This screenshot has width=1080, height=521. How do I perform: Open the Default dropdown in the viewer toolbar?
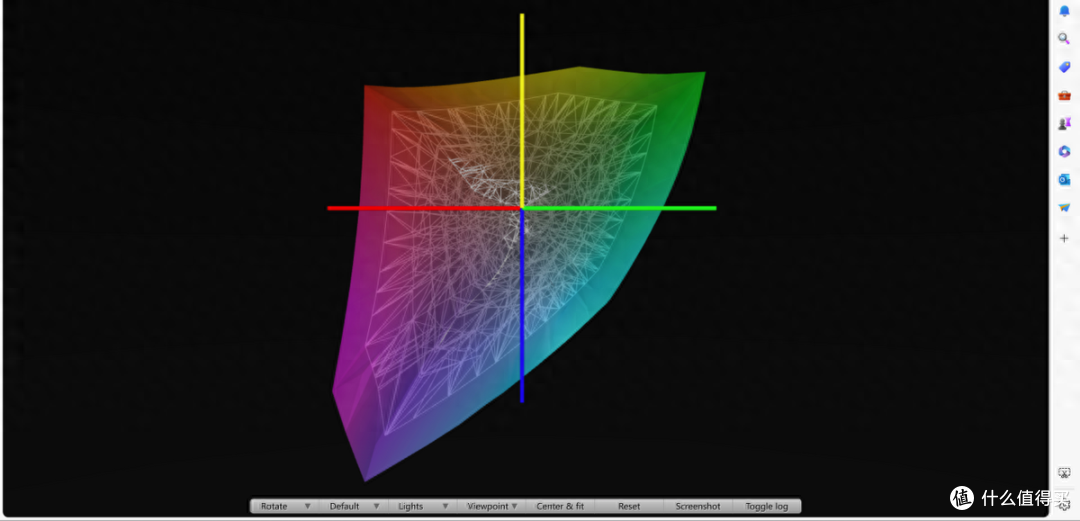point(353,506)
